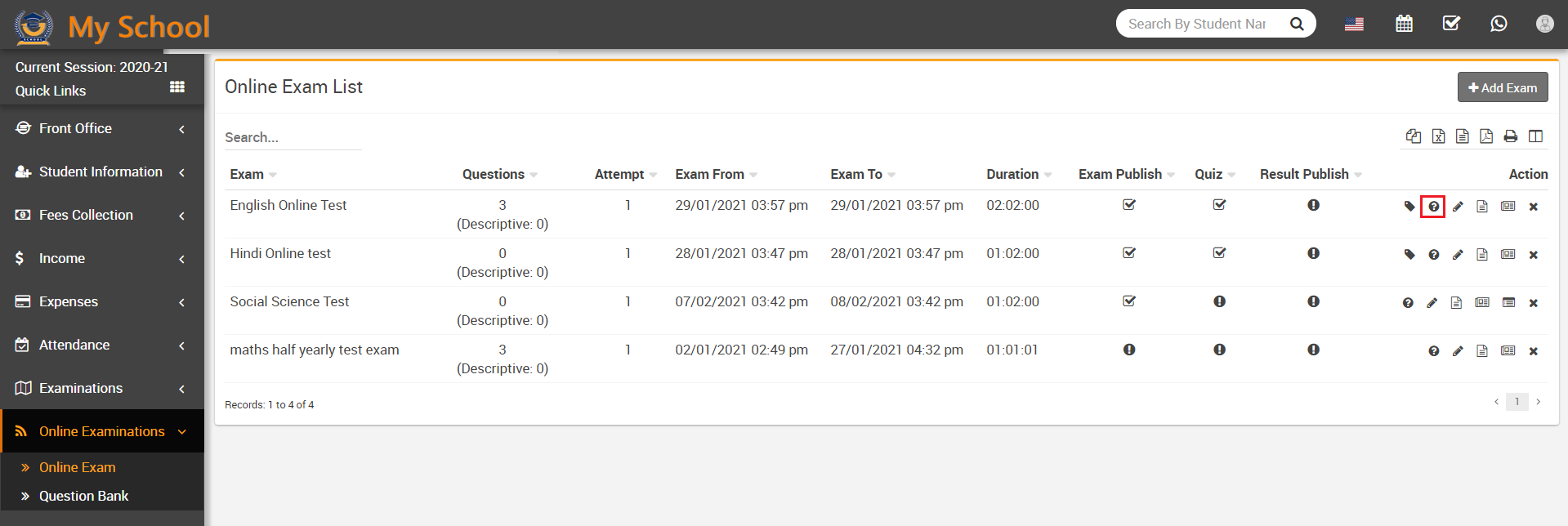
Task: Click search magnifier in student search
Action: click(1297, 24)
